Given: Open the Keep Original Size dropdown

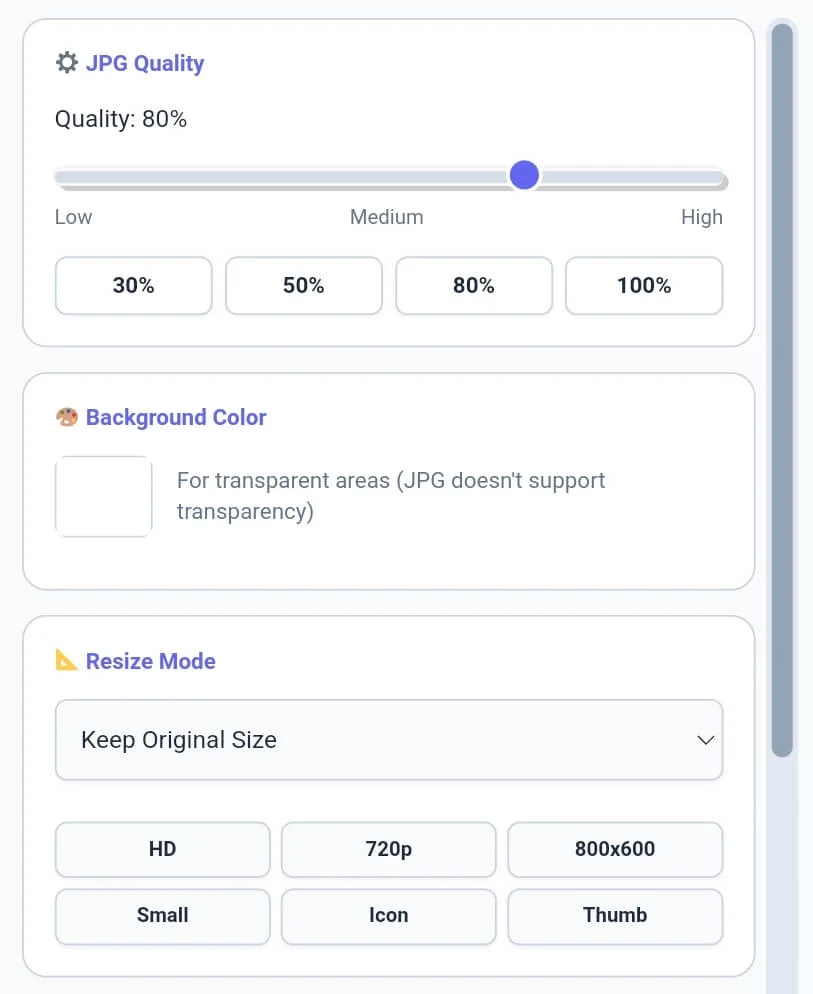Looking at the screenshot, I should click(x=388, y=740).
